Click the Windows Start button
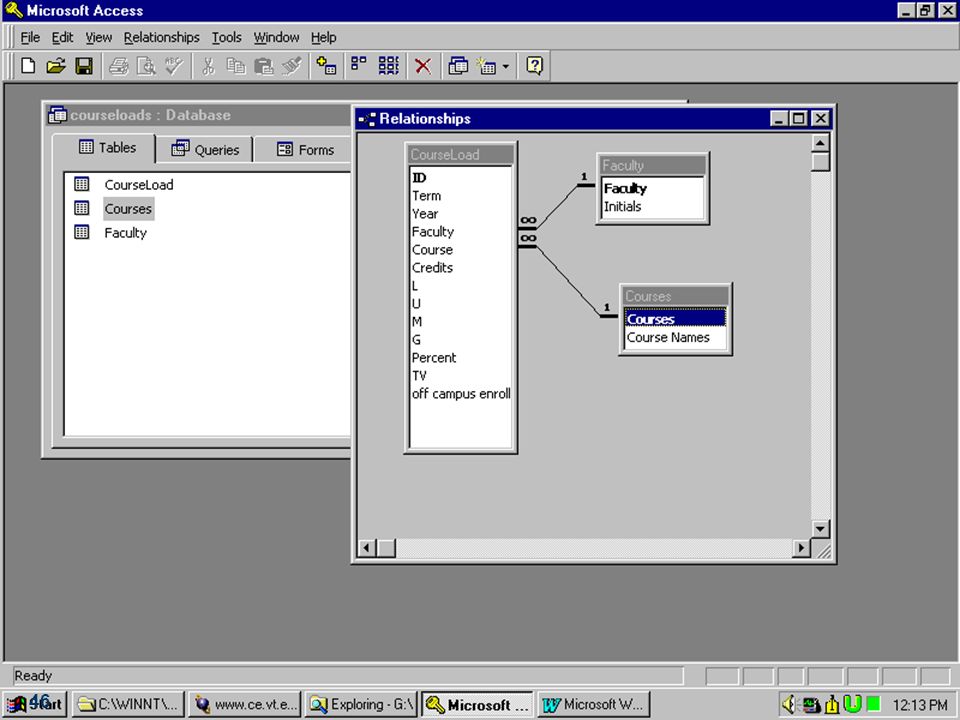Screen dimensions: 960x720 (35, 704)
